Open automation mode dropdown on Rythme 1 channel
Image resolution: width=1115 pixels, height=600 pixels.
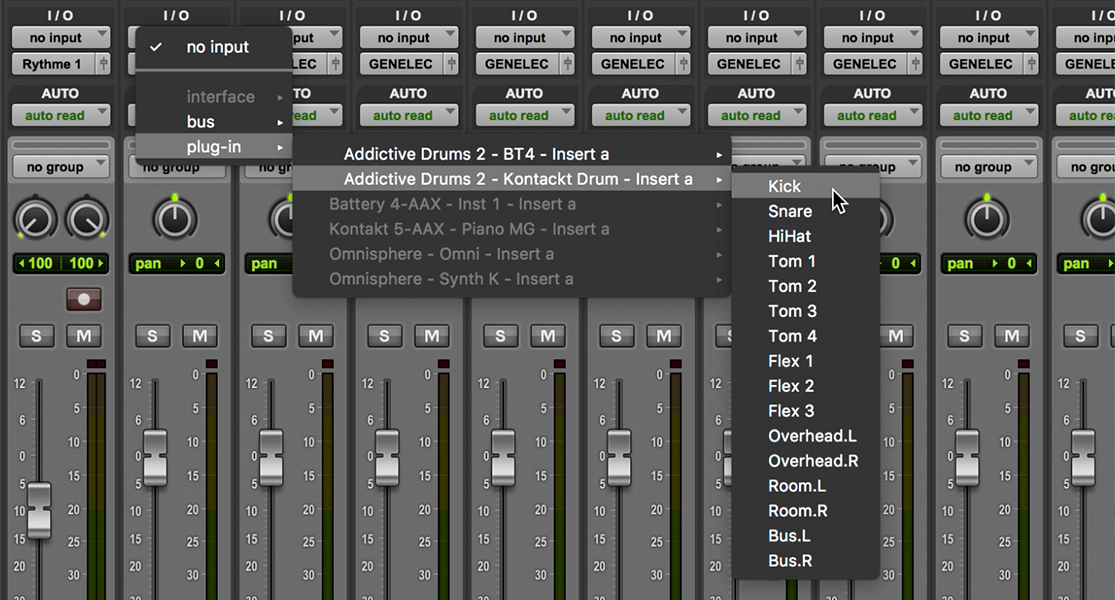(x=60, y=115)
